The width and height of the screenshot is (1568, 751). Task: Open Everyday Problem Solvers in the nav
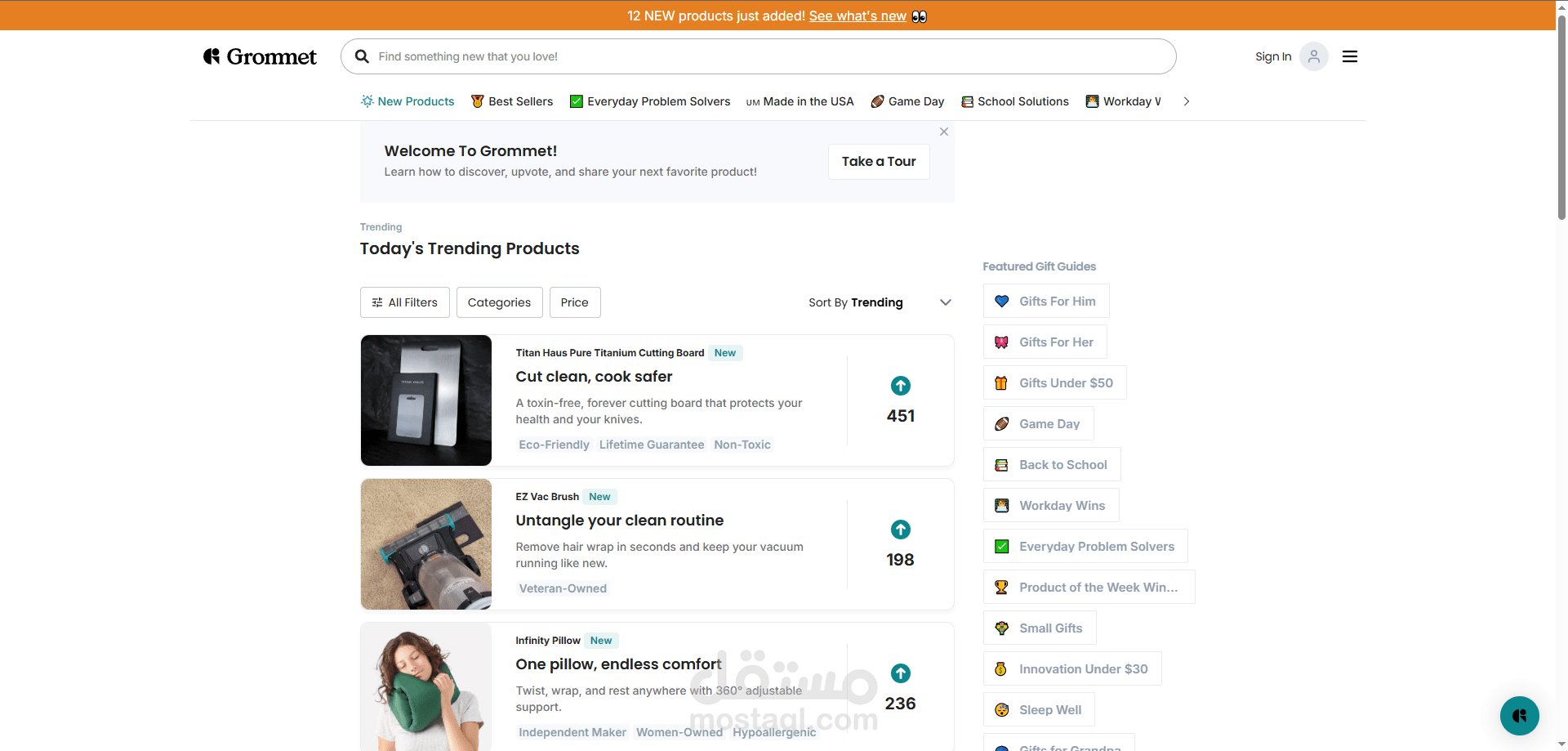pos(650,101)
